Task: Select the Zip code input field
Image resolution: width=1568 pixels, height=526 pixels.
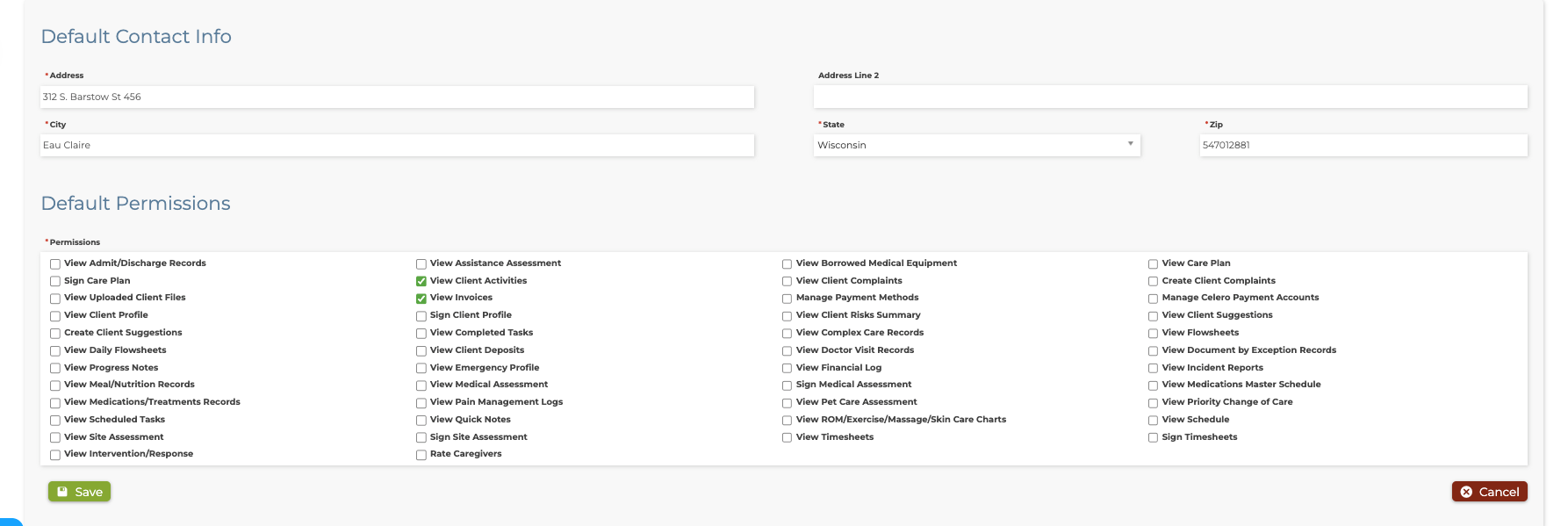Action: point(1363,145)
